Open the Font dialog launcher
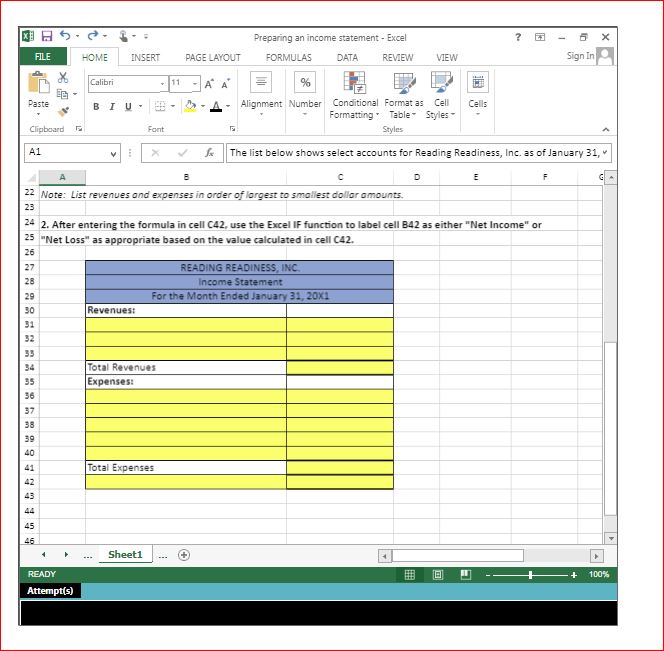Viewport: 664px width, 651px height. point(232,129)
